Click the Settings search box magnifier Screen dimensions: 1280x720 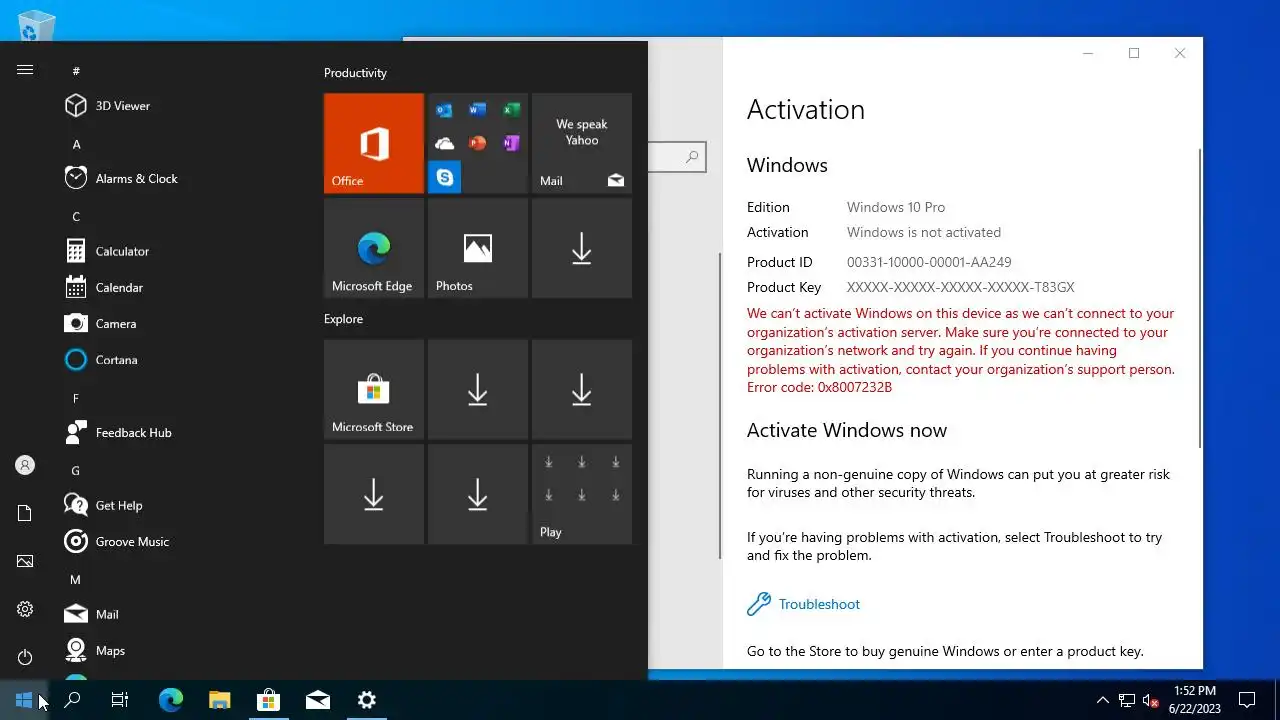point(691,157)
